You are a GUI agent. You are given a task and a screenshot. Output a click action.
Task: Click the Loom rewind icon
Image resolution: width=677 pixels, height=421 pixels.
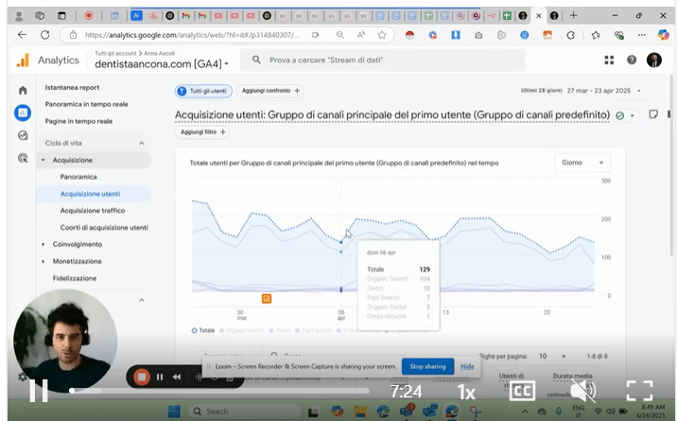tap(177, 377)
